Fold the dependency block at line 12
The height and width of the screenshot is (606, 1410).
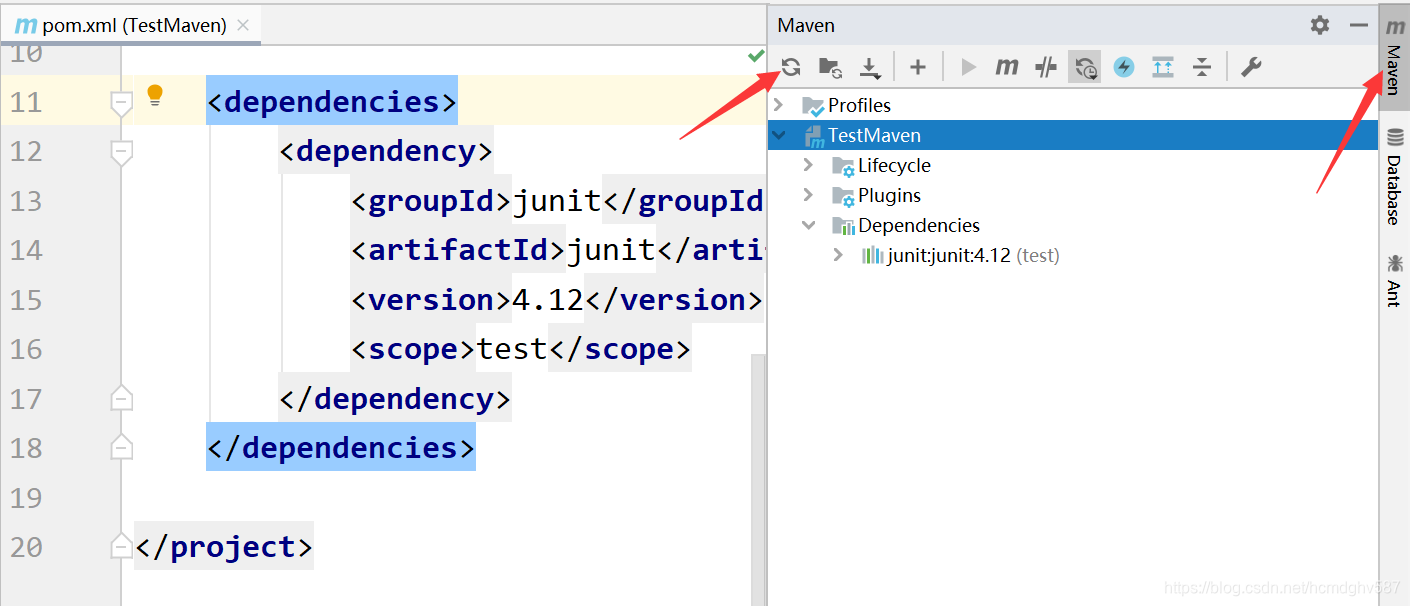(x=121, y=153)
